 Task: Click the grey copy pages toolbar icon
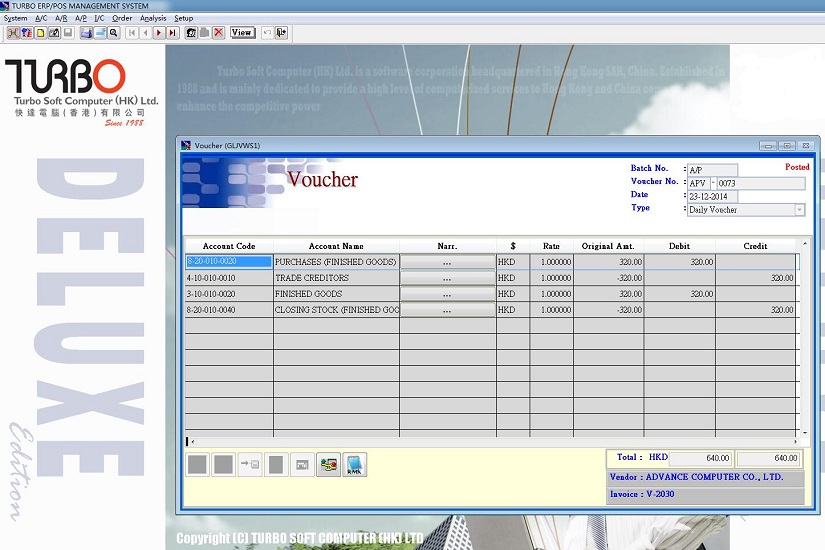205,33
